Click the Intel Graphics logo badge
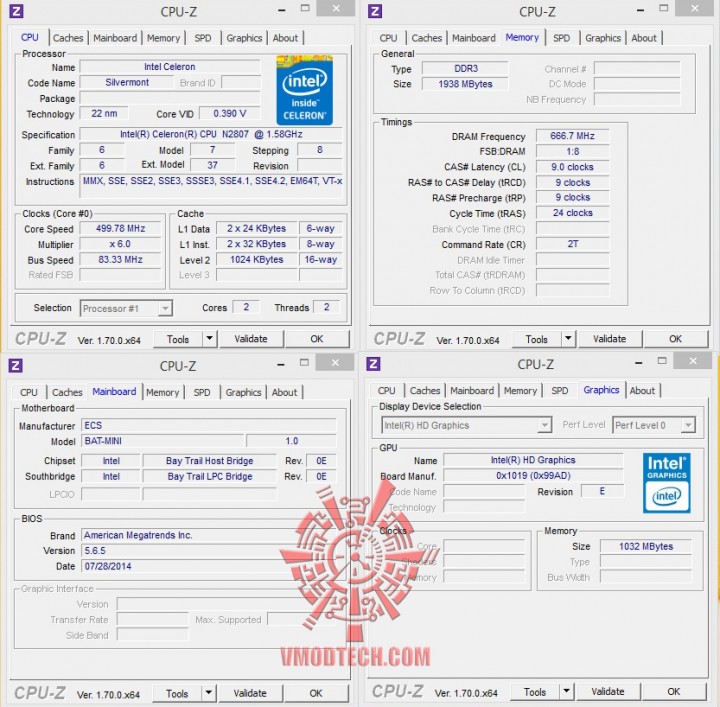Viewport: 720px width, 707px height. (666, 483)
